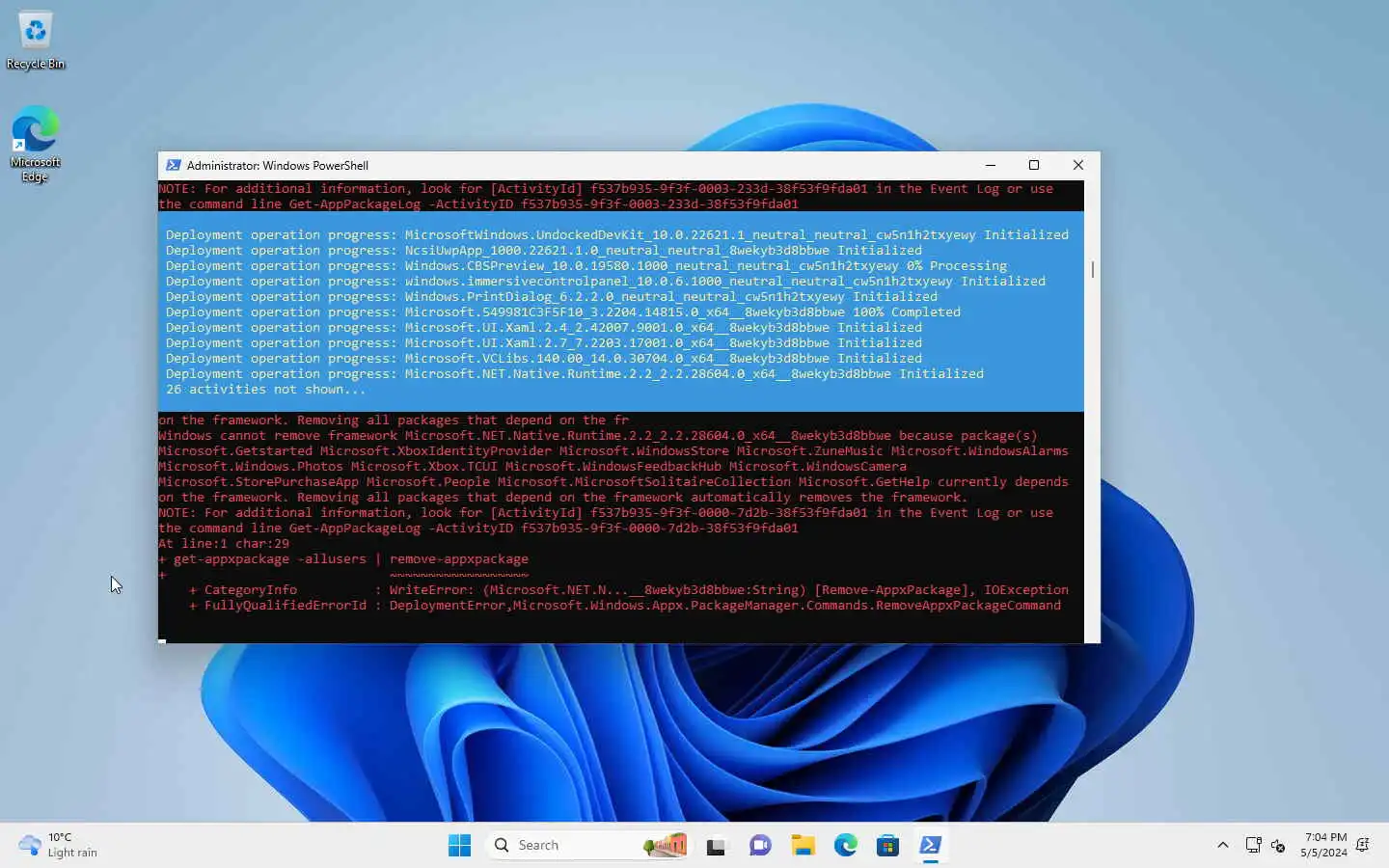1389x868 pixels.
Task: Open the notification center bell icon
Action: (1363, 845)
